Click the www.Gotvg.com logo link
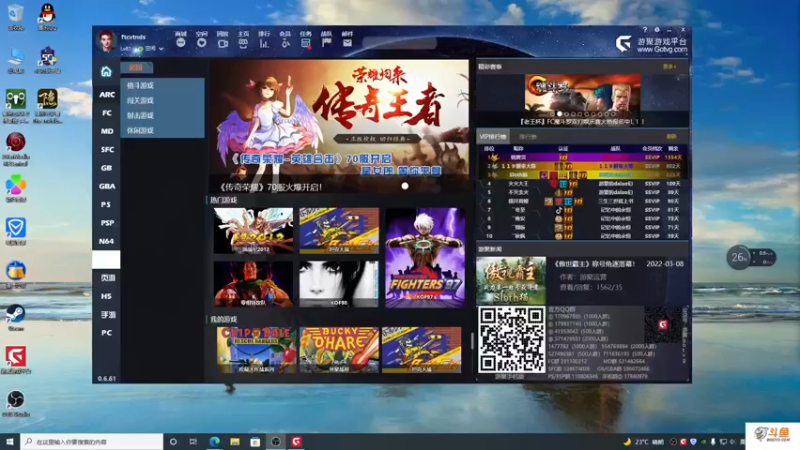Viewport: 800px width, 450px height. [x=662, y=49]
